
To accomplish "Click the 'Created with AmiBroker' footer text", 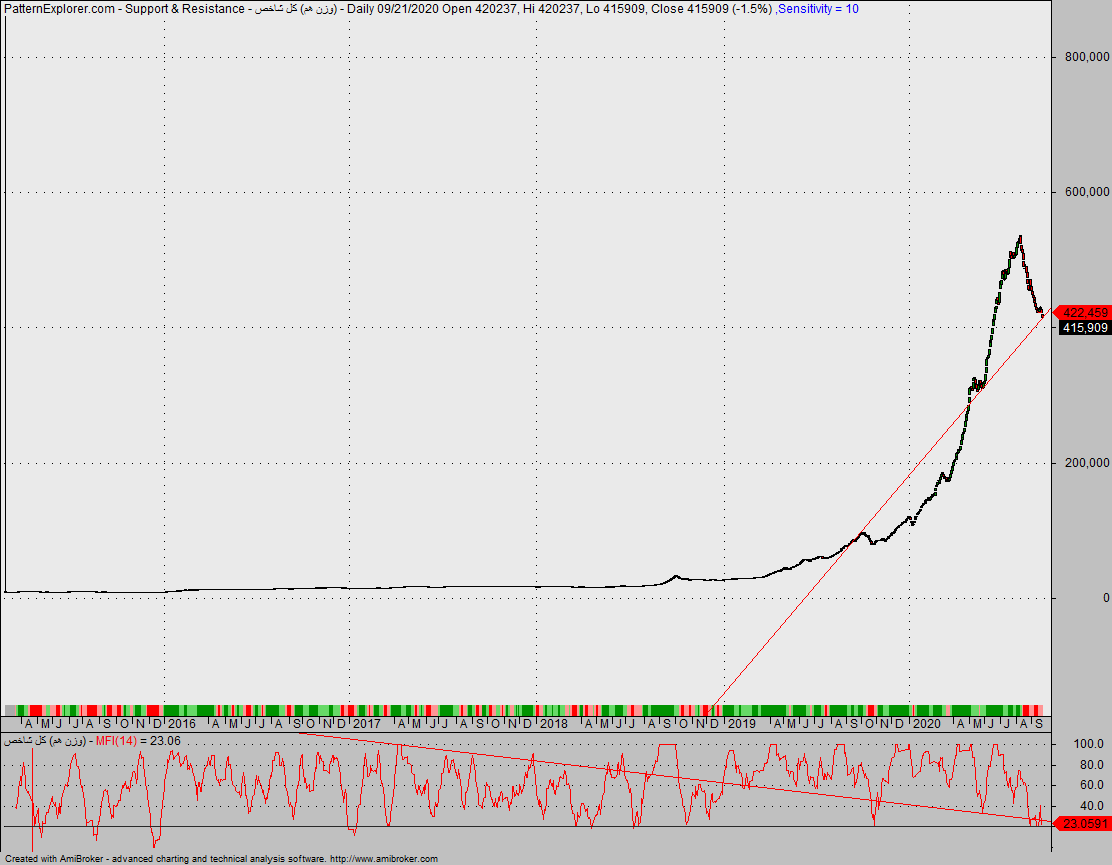I will (56, 859).
